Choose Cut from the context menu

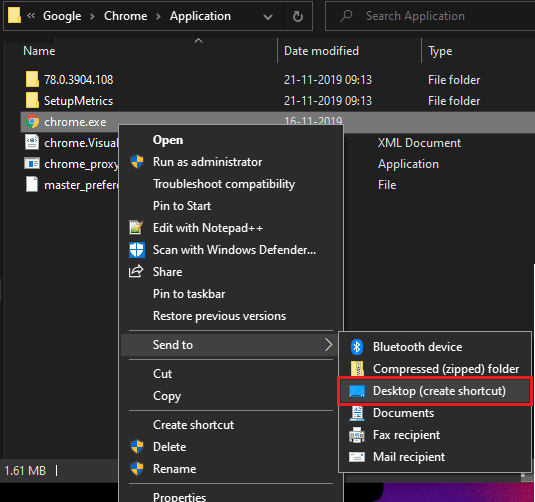(162, 374)
